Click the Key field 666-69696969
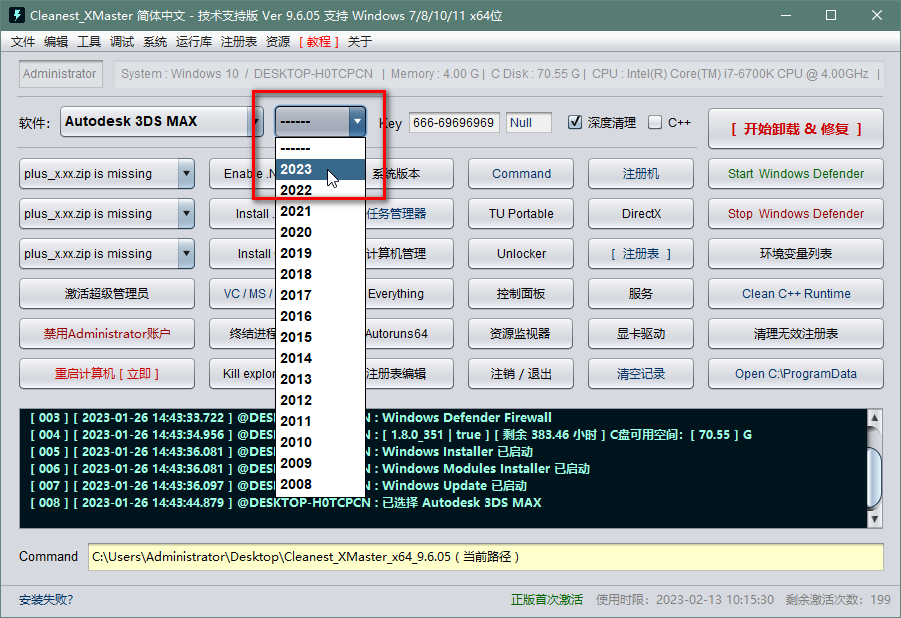This screenshot has height=618, width=901. (x=454, y=122)
